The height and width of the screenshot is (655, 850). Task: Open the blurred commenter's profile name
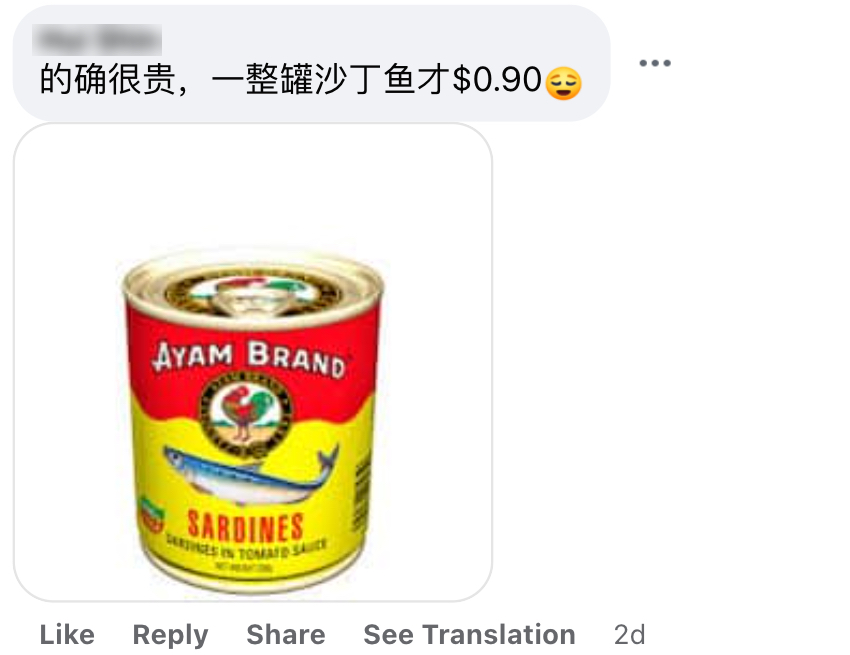click(97, 40)
